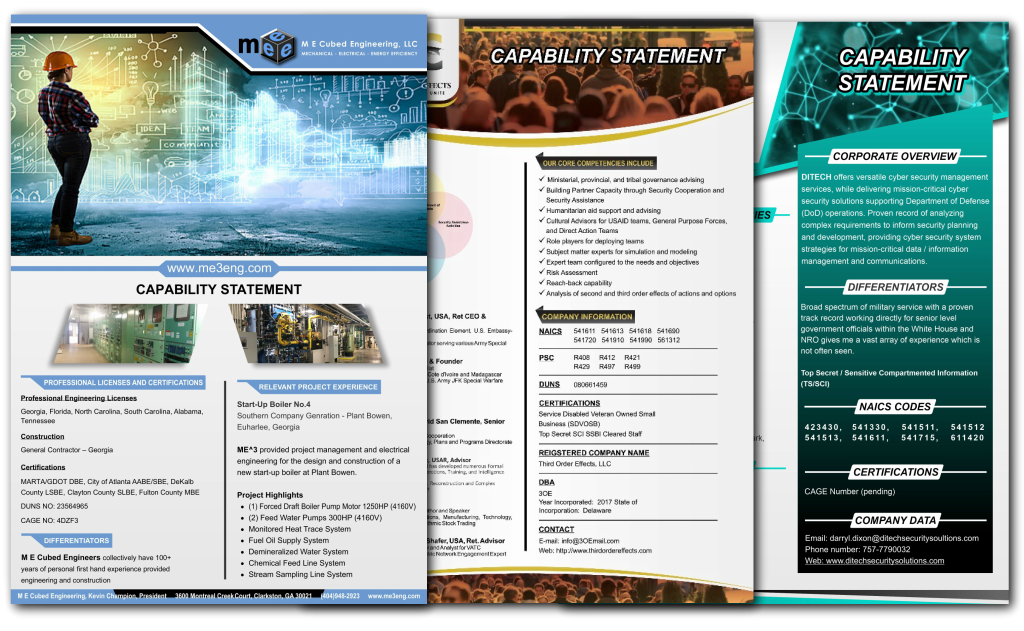Image resolution: width=1024 pixels, height=631 pixels.
Task: Open the www.me3eng.com link
Action: point(218,268)
